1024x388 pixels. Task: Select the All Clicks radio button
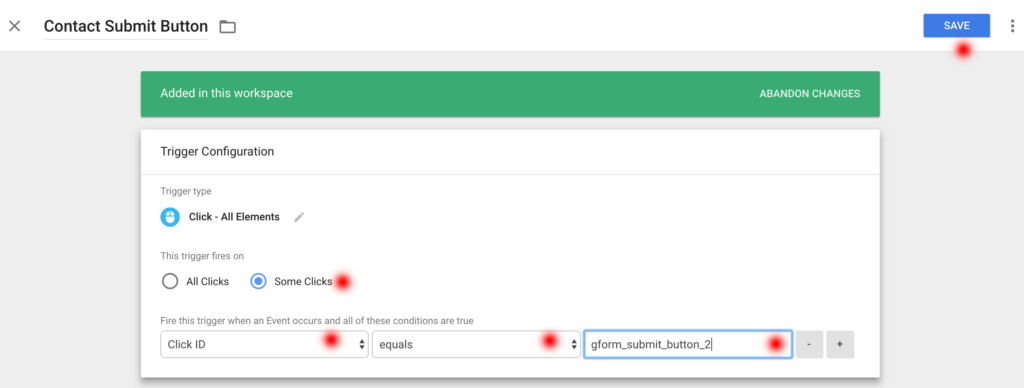tap(170, 282)
